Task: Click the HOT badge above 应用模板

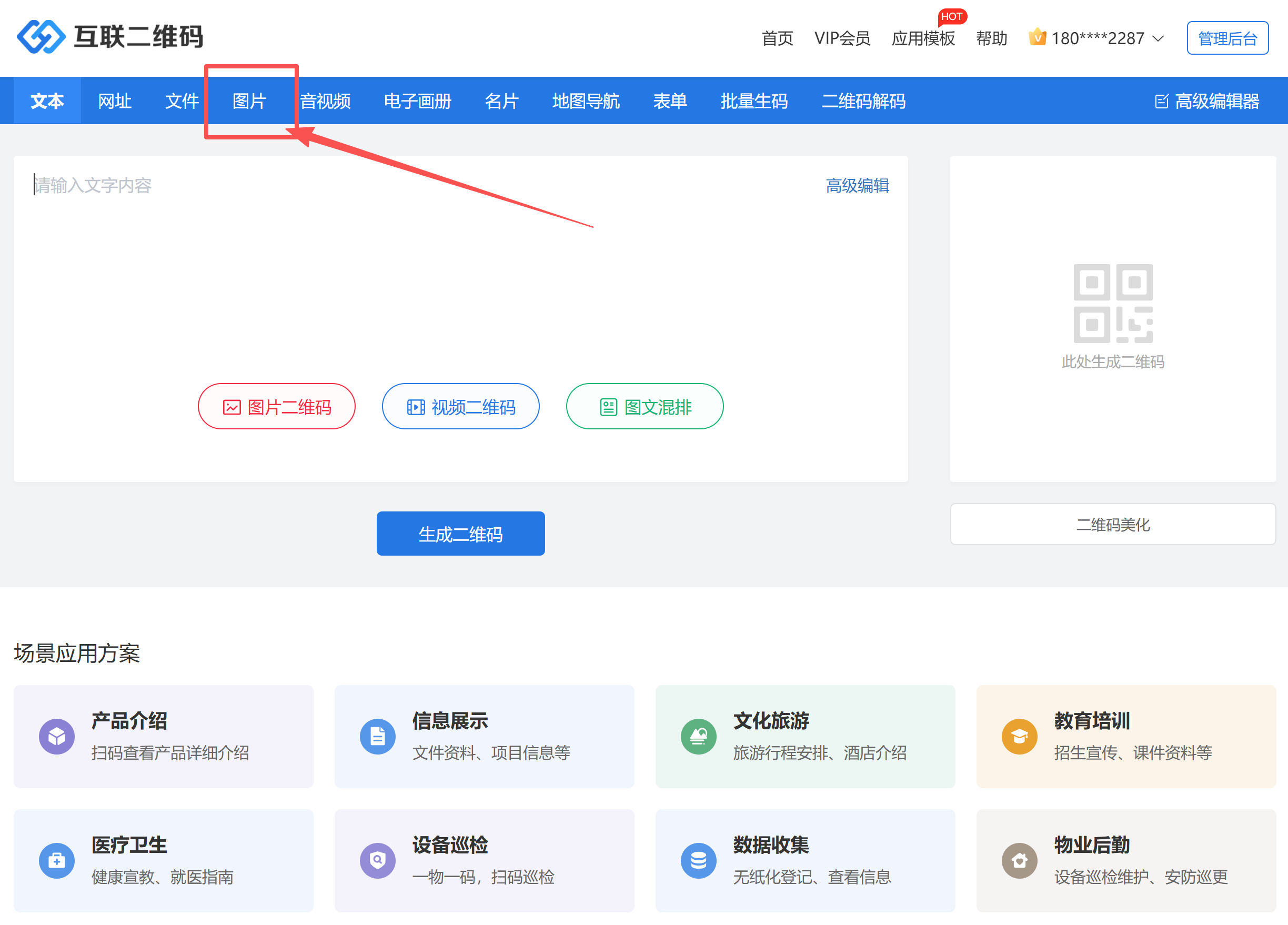Action: (952, 16)
